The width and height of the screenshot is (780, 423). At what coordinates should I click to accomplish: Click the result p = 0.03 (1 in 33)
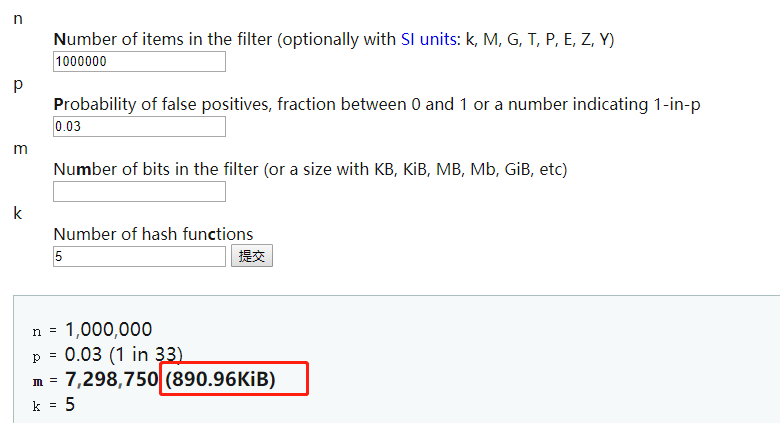coord(107,355)
